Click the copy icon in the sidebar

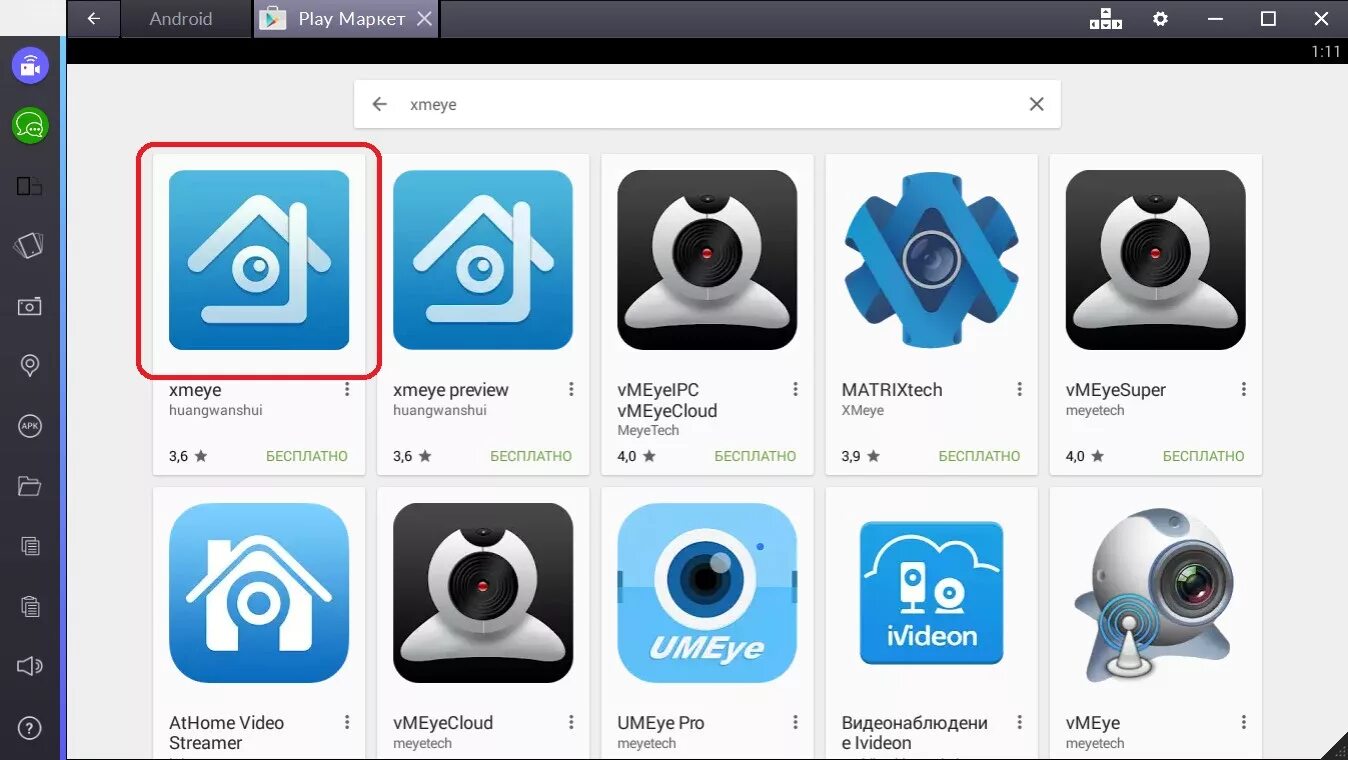tap(30, 546)
